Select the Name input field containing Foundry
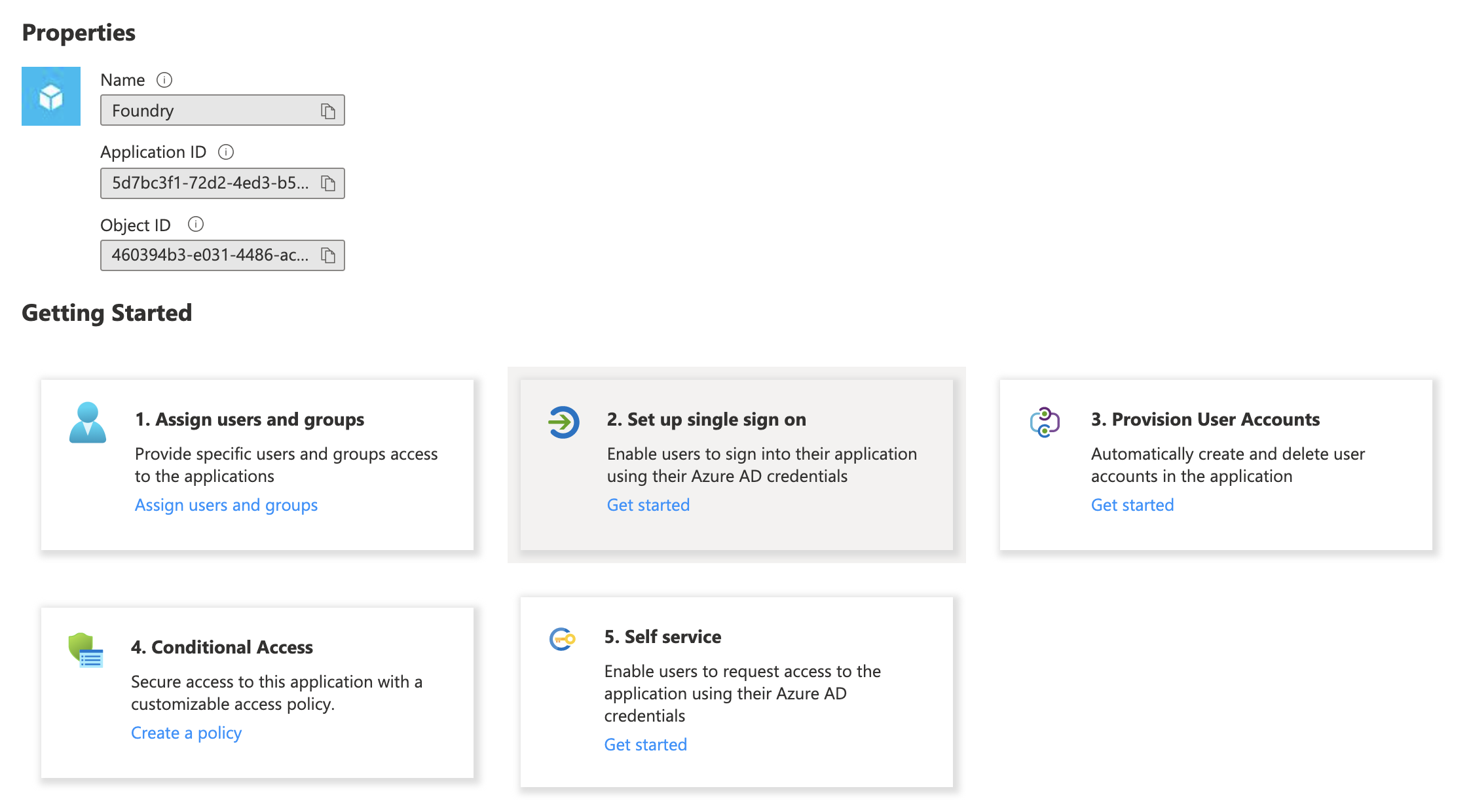 coord(223,110)
